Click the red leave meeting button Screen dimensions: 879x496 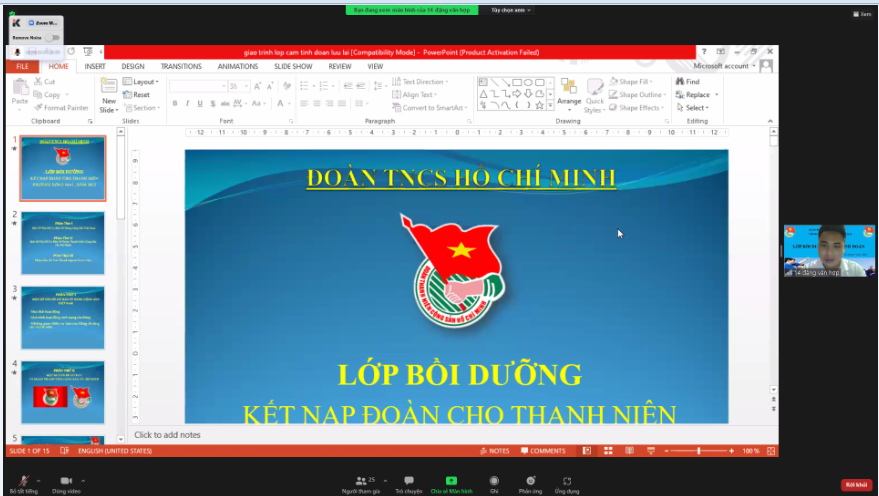pyautogui.click(x=856, y=485)
